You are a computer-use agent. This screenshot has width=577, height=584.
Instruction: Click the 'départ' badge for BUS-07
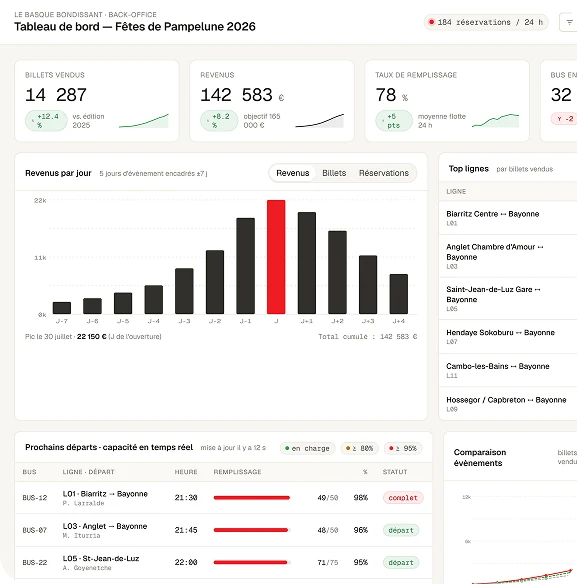(401, 530)
